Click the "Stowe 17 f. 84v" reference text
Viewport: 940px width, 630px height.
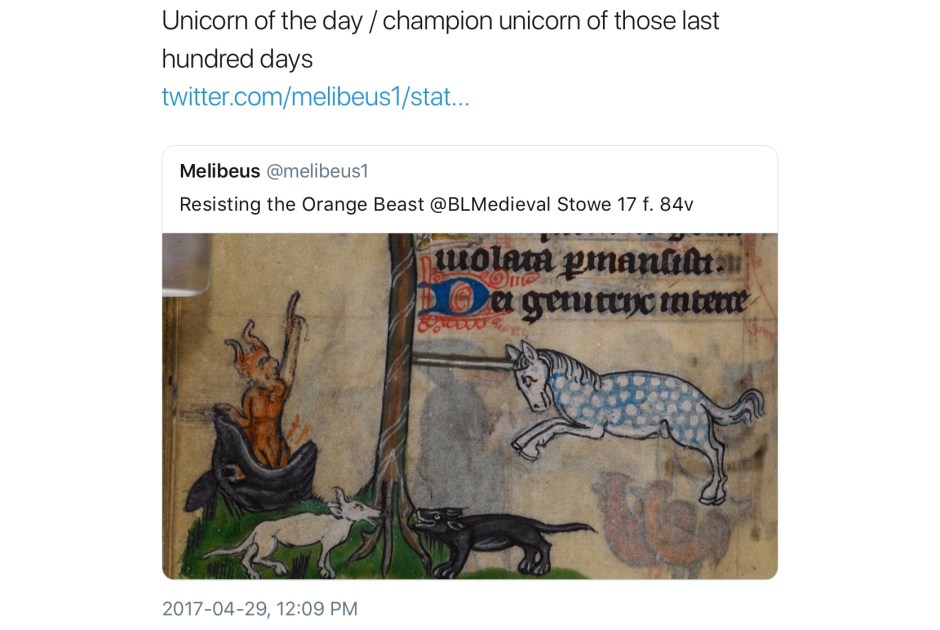625,204
